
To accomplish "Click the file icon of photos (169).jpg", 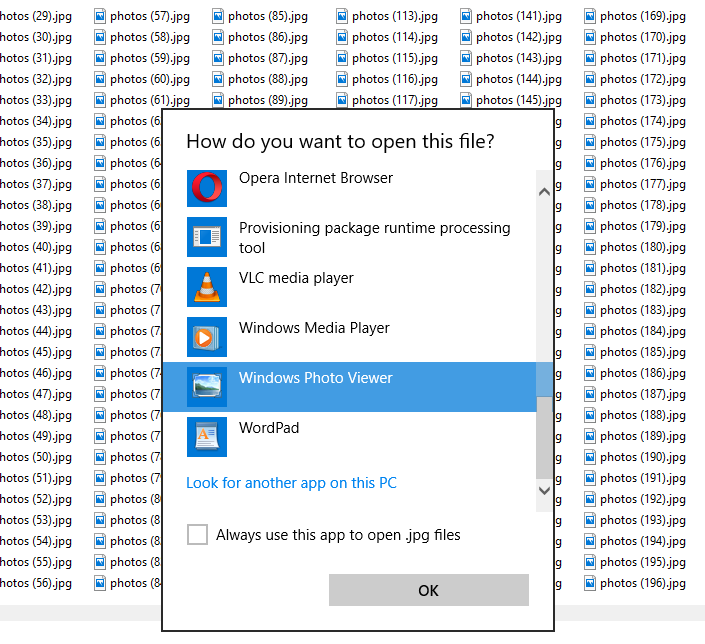I will 590,17.
